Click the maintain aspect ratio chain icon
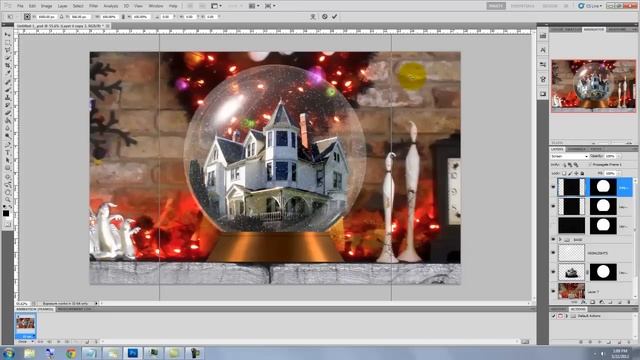Screen dimensions: 640x360 123,17
